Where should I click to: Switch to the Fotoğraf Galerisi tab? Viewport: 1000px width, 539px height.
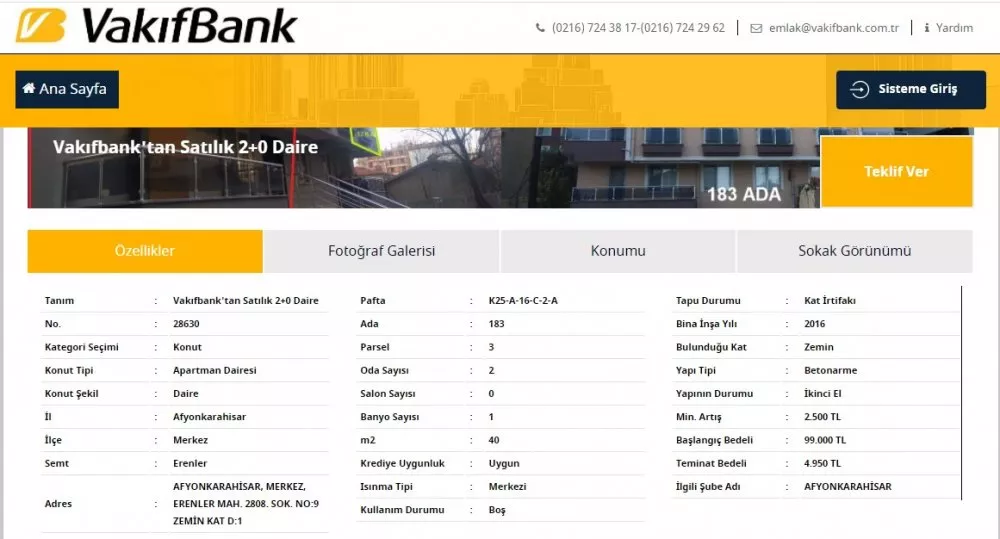point(381,251)
